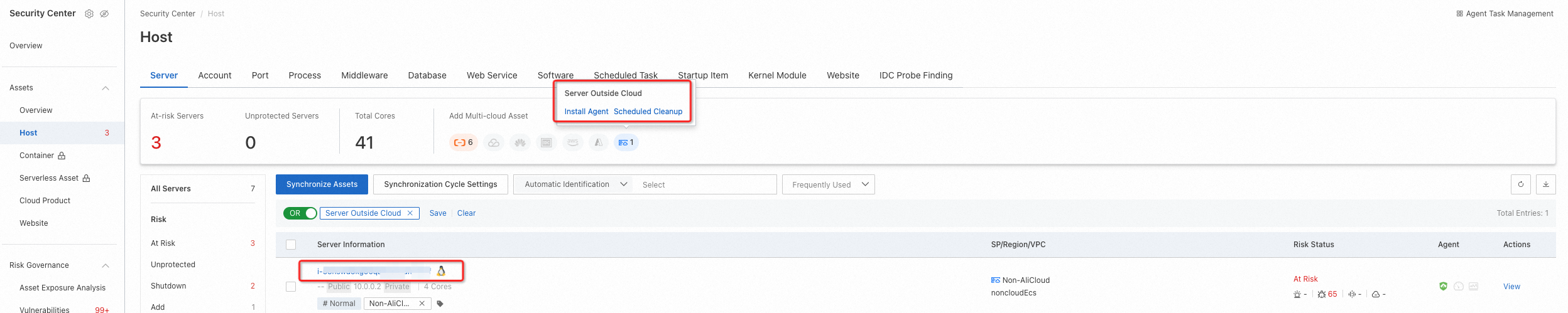Click the IDC asset icon

[547, 142]
